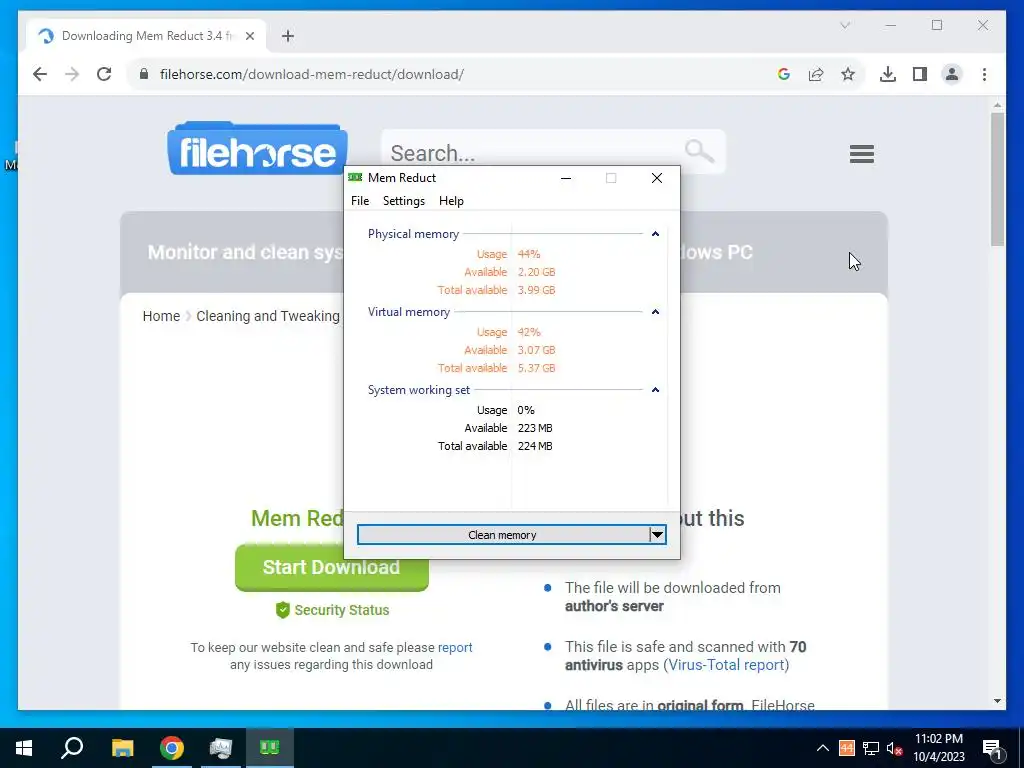Click the Physical memory usage value 44%

pyautogui.click(x=529, y=254)
